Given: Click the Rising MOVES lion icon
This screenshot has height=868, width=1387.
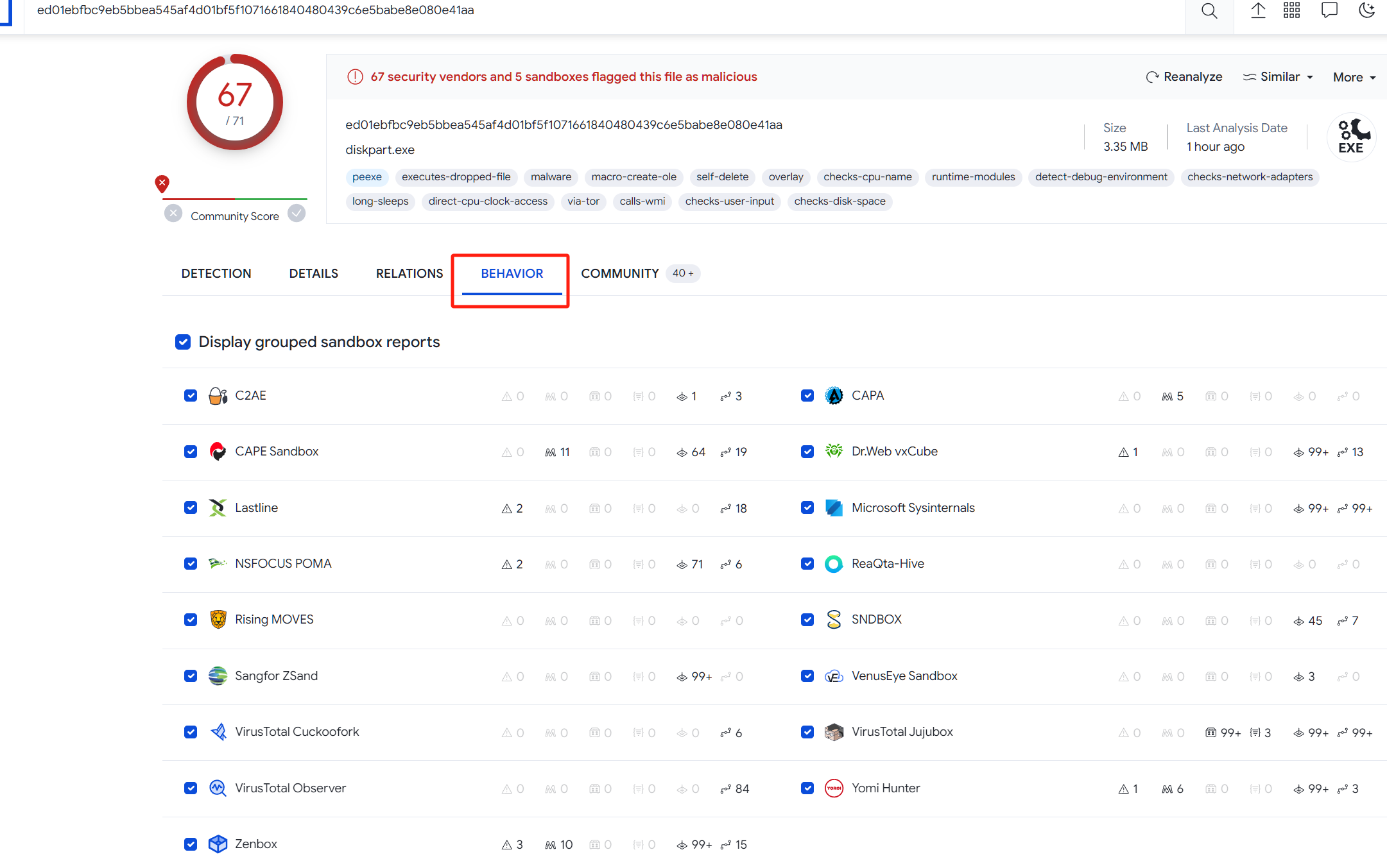Looking at the screenshot, I should tap(218, 620).
